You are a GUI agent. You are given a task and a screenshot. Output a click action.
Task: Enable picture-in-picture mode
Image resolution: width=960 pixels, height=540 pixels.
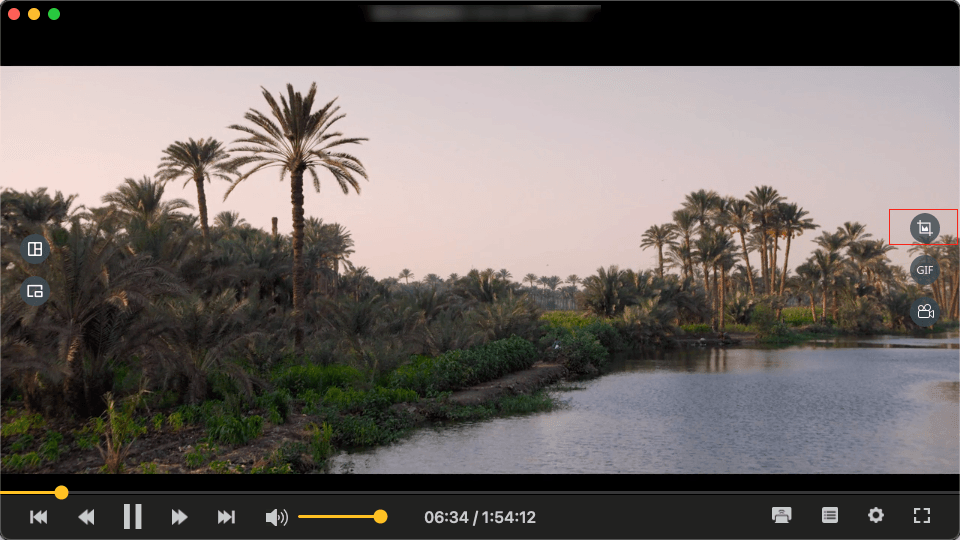pos(35,291)
